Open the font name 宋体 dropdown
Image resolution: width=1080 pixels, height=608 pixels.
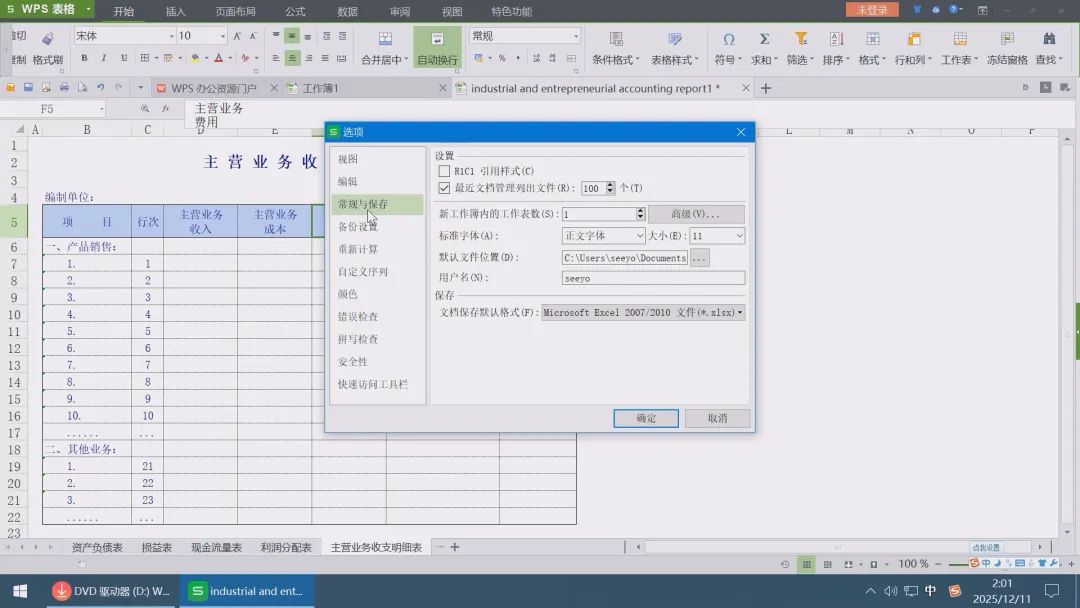(172, 36)
